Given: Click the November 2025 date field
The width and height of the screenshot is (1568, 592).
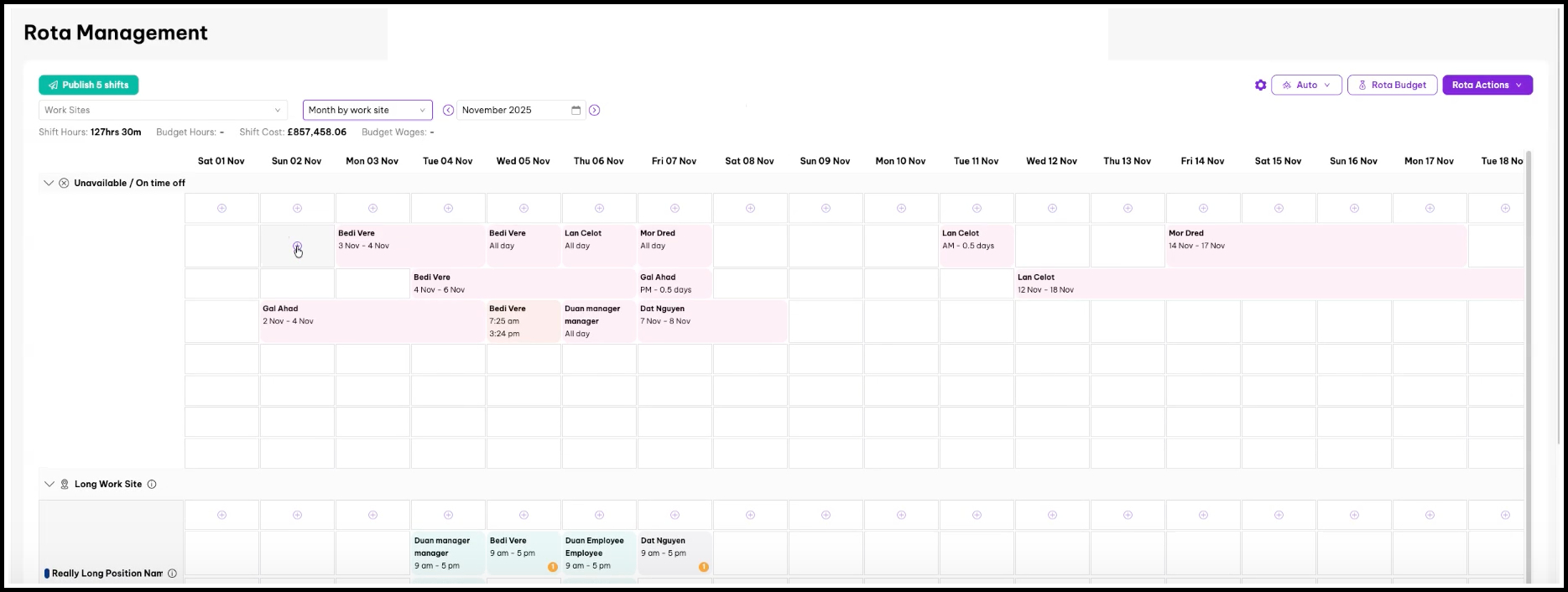Looking at the screenshot, I should click(x=512, y=110).
